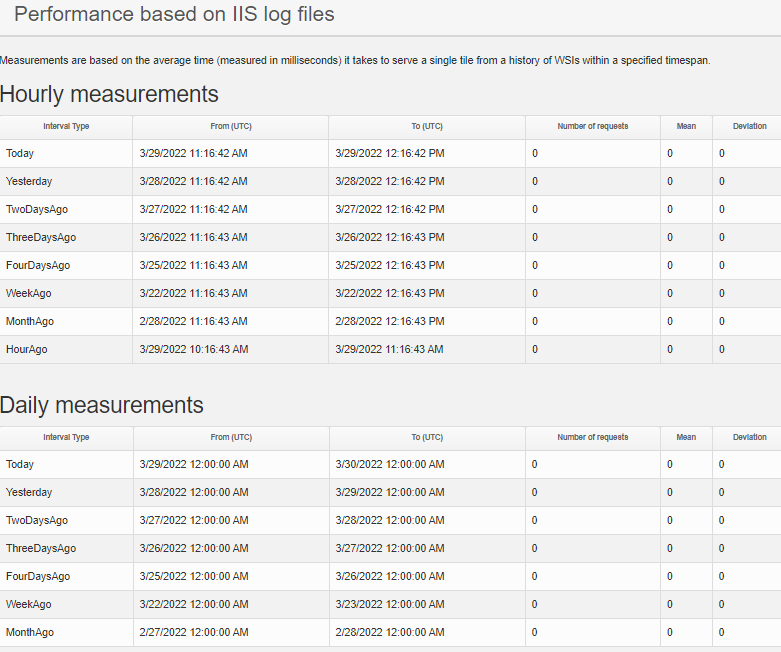This screenshot has height=652, width=781.
Task: Click the Performance based on IIS log files title
Action: tap(174, 15)
